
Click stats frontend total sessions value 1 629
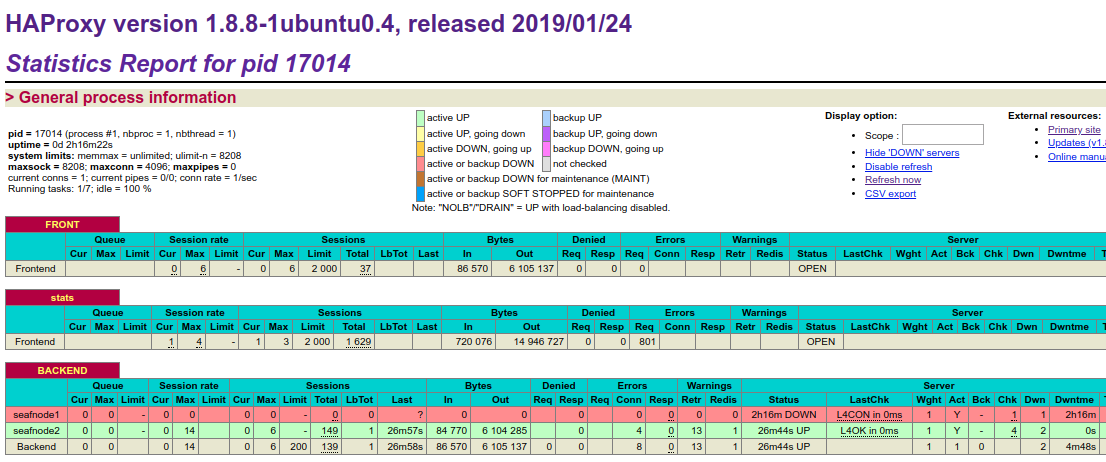click(357, 342)
